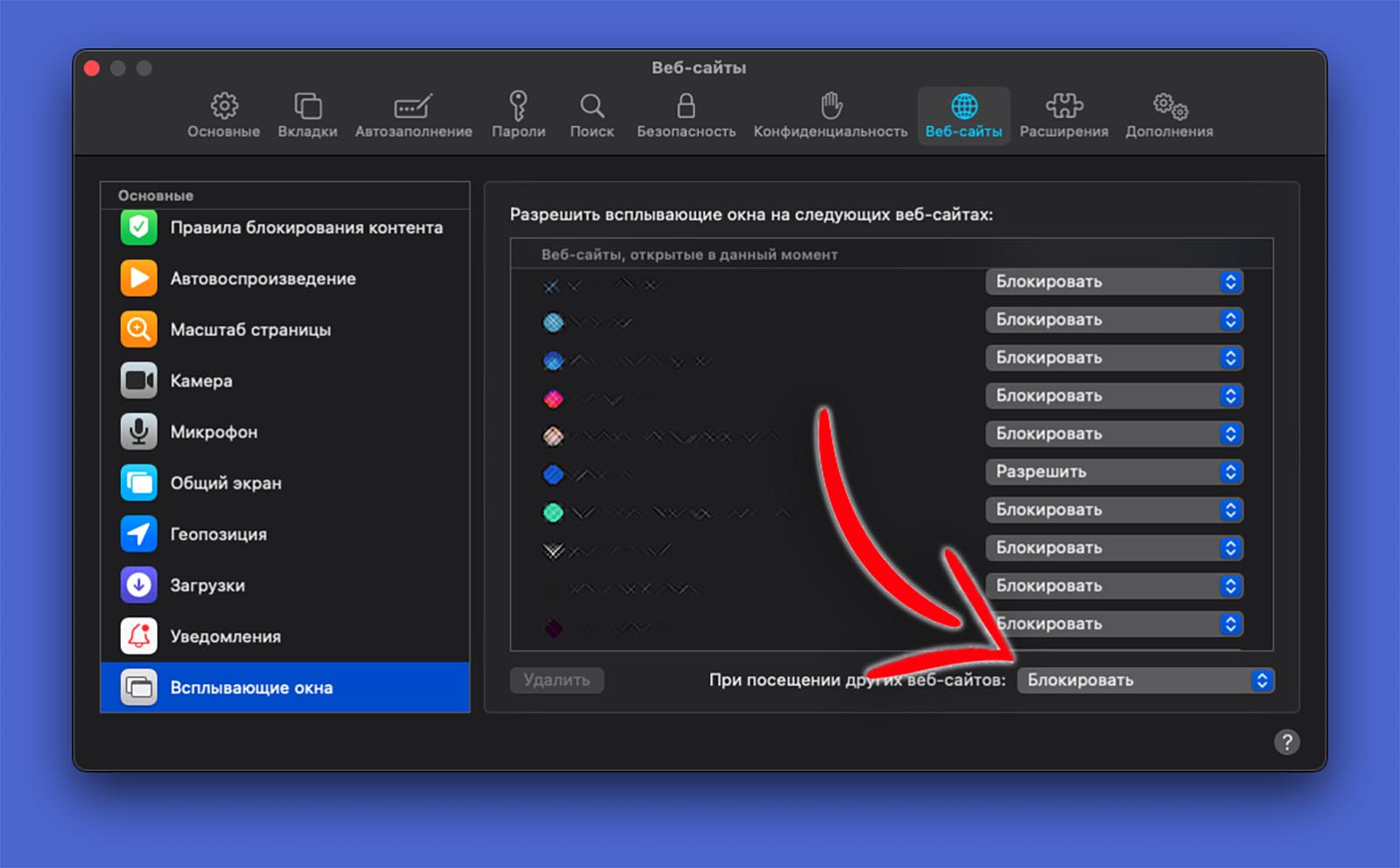Open the 'При посещении других веб-сайтов' dropdown
This screenshot has width=1400, height=868.
1145,680
